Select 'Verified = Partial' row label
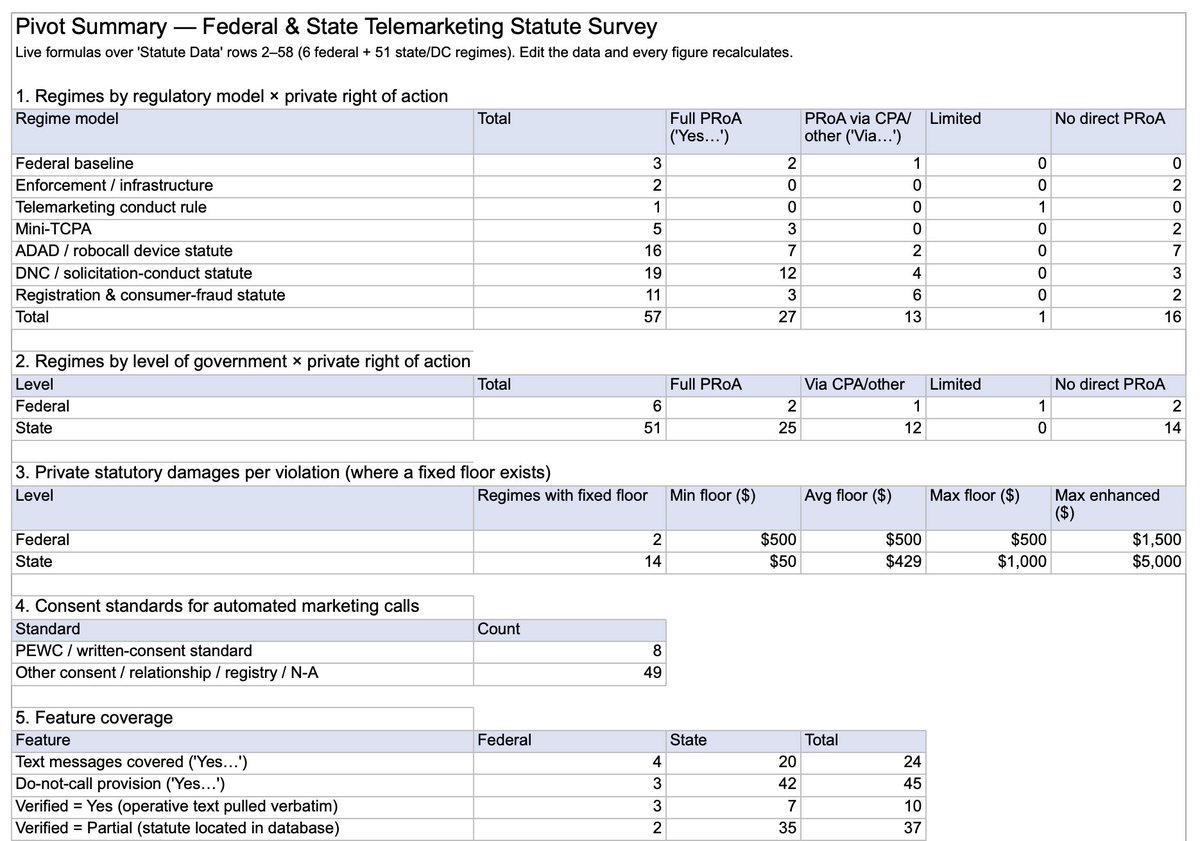 243,828
